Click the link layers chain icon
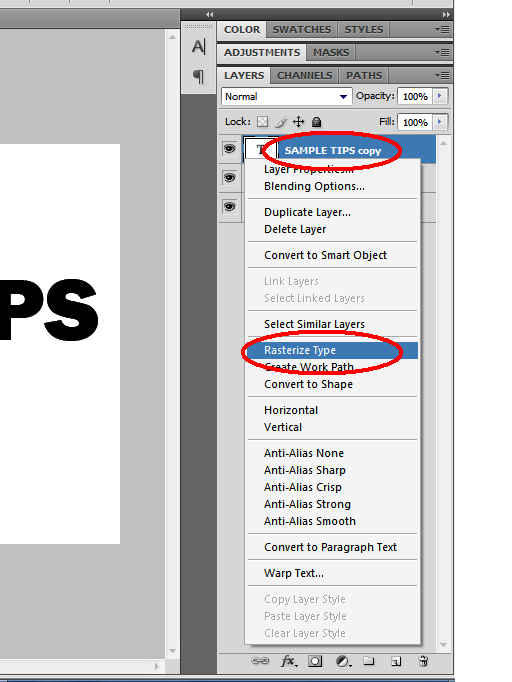 coord(260,661)
